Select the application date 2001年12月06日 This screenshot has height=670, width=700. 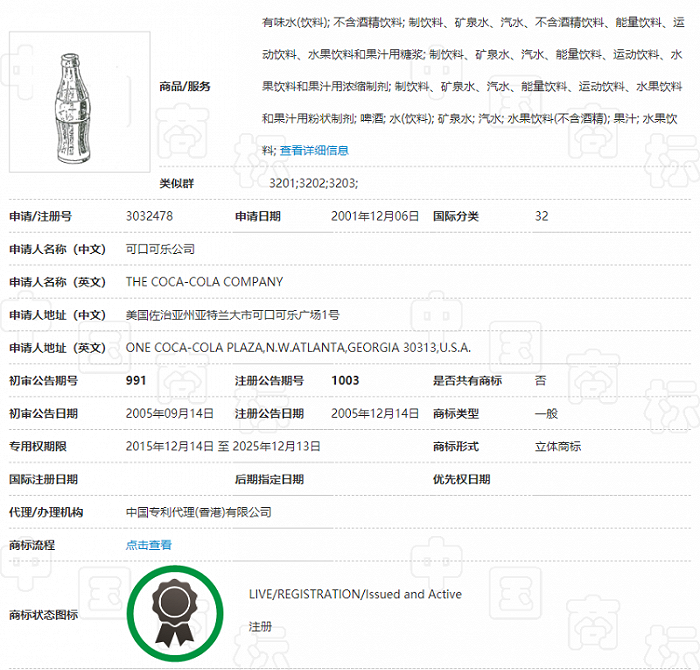pyautogui.click(x=375, y=216)
